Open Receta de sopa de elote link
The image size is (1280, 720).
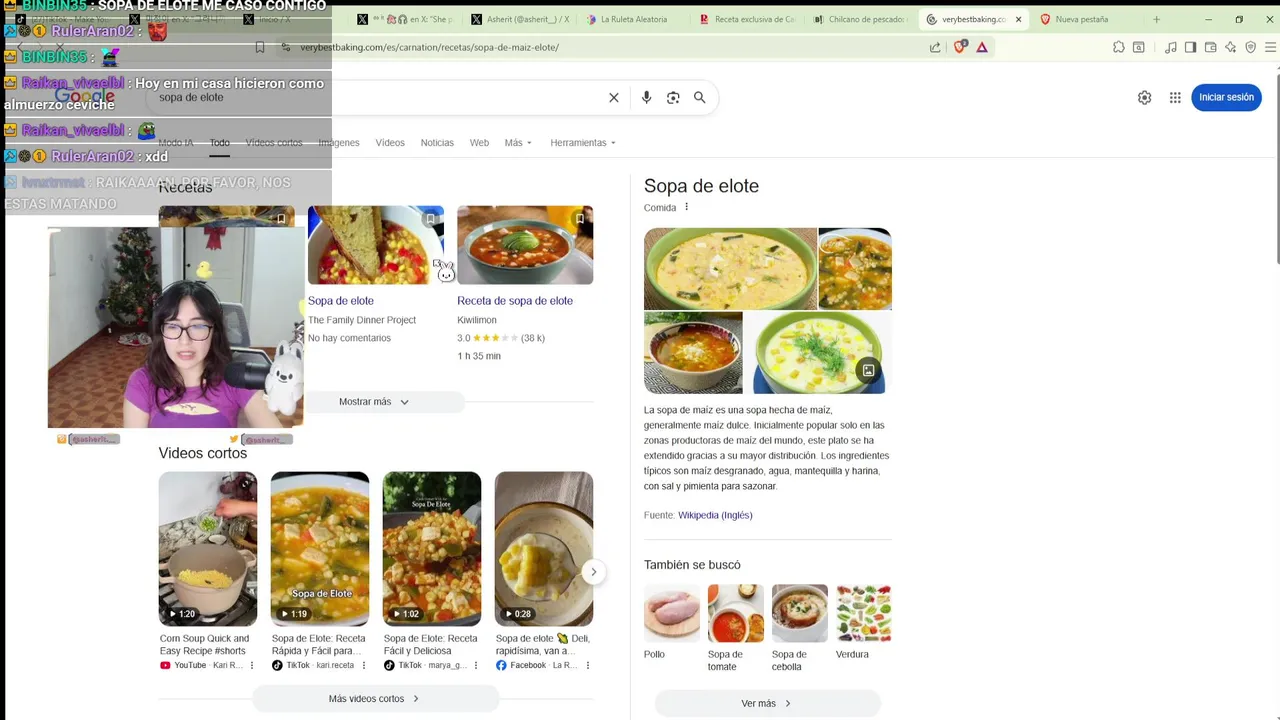click(x=515, y=301)
